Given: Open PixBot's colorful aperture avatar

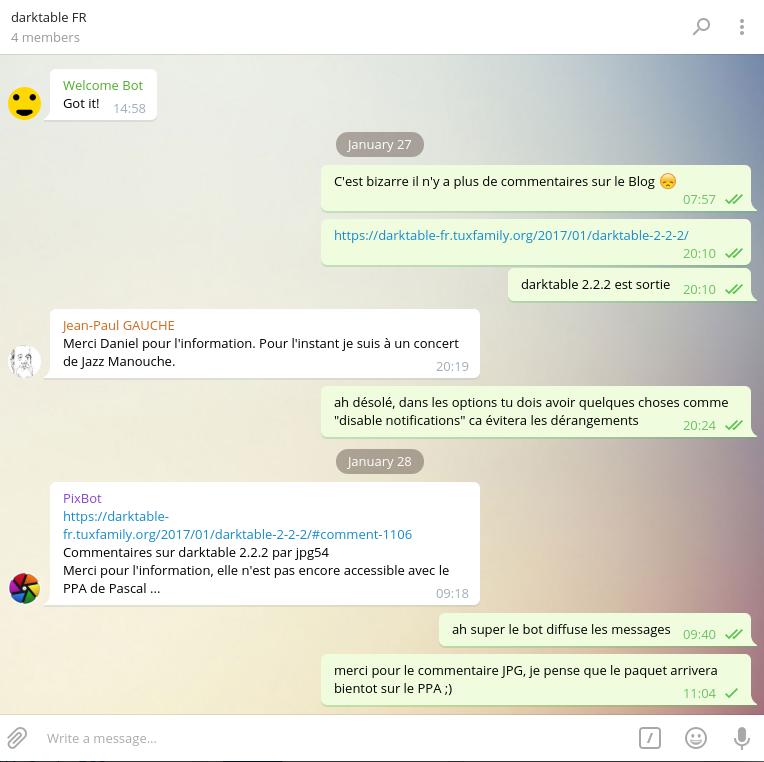Looking at the screenshot, I should (x=24, y=589).
